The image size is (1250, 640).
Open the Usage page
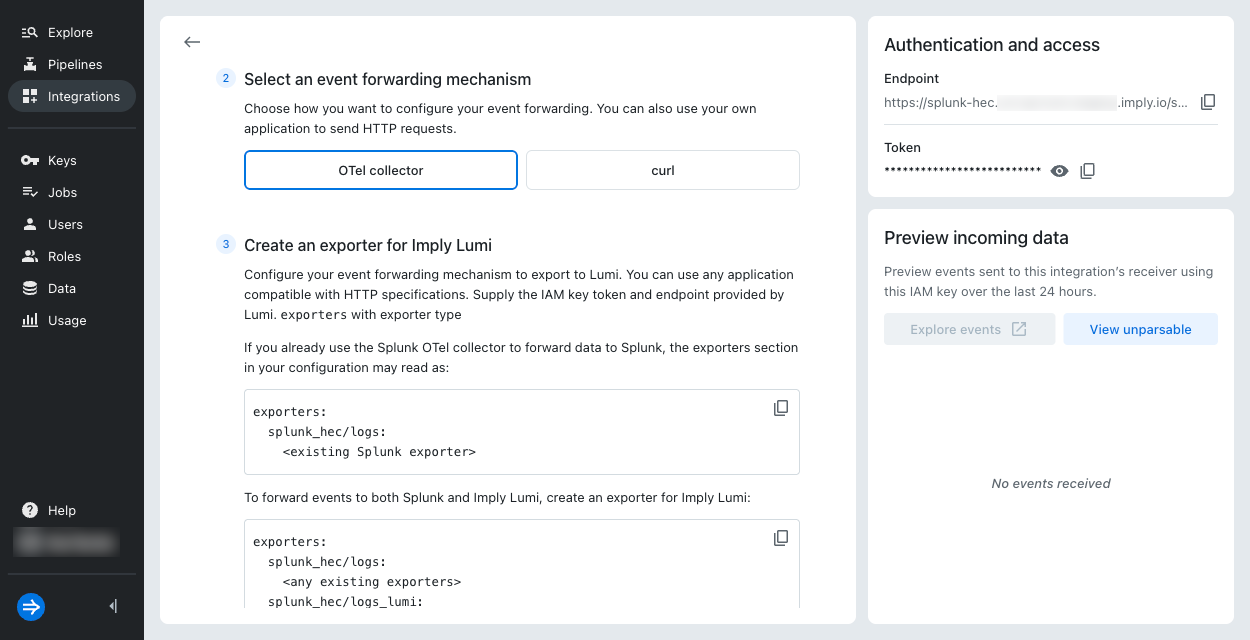click(71, 320)
